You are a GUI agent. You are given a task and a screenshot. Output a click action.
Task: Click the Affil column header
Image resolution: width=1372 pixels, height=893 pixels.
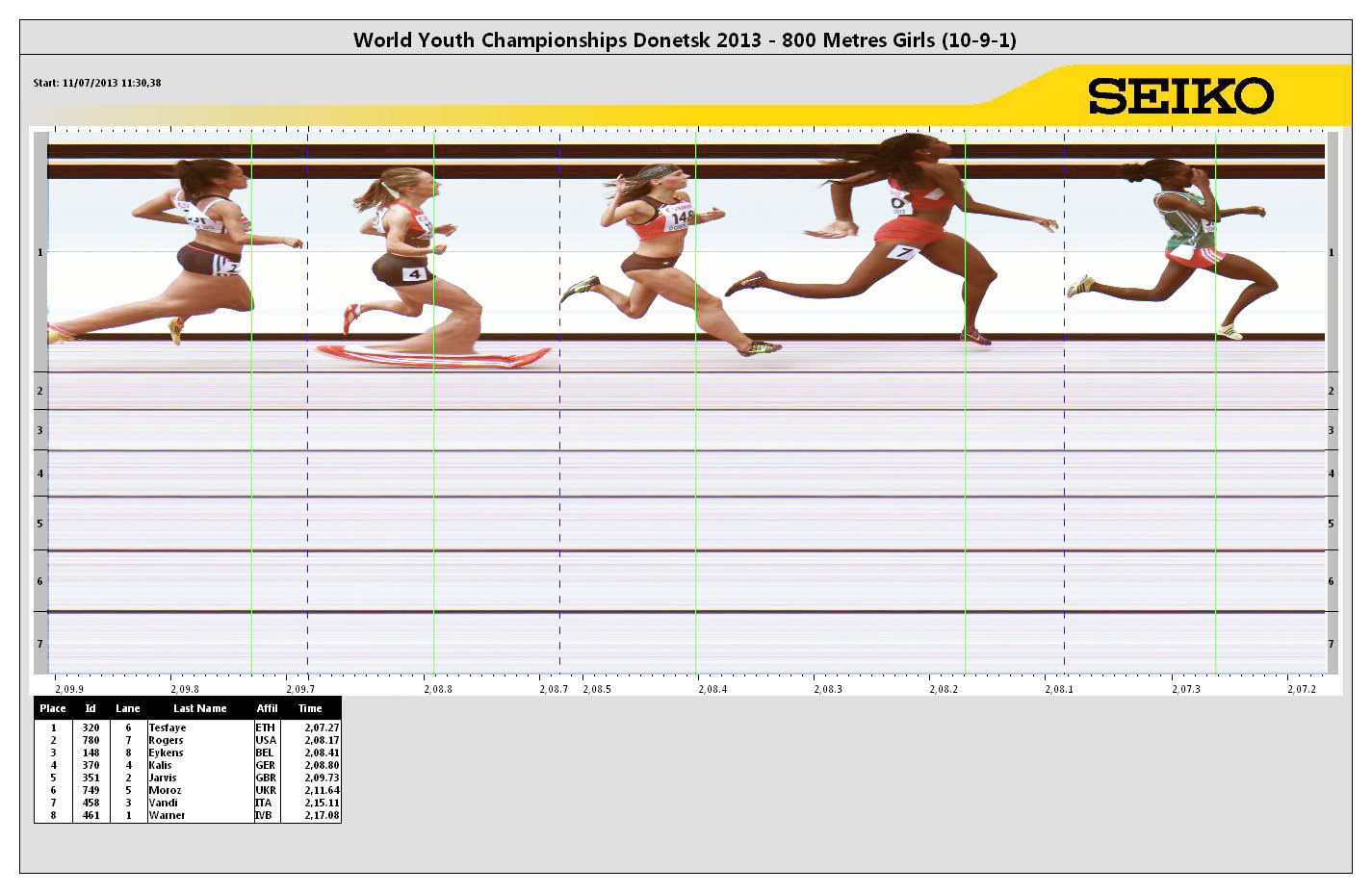(x=267, y=708)
